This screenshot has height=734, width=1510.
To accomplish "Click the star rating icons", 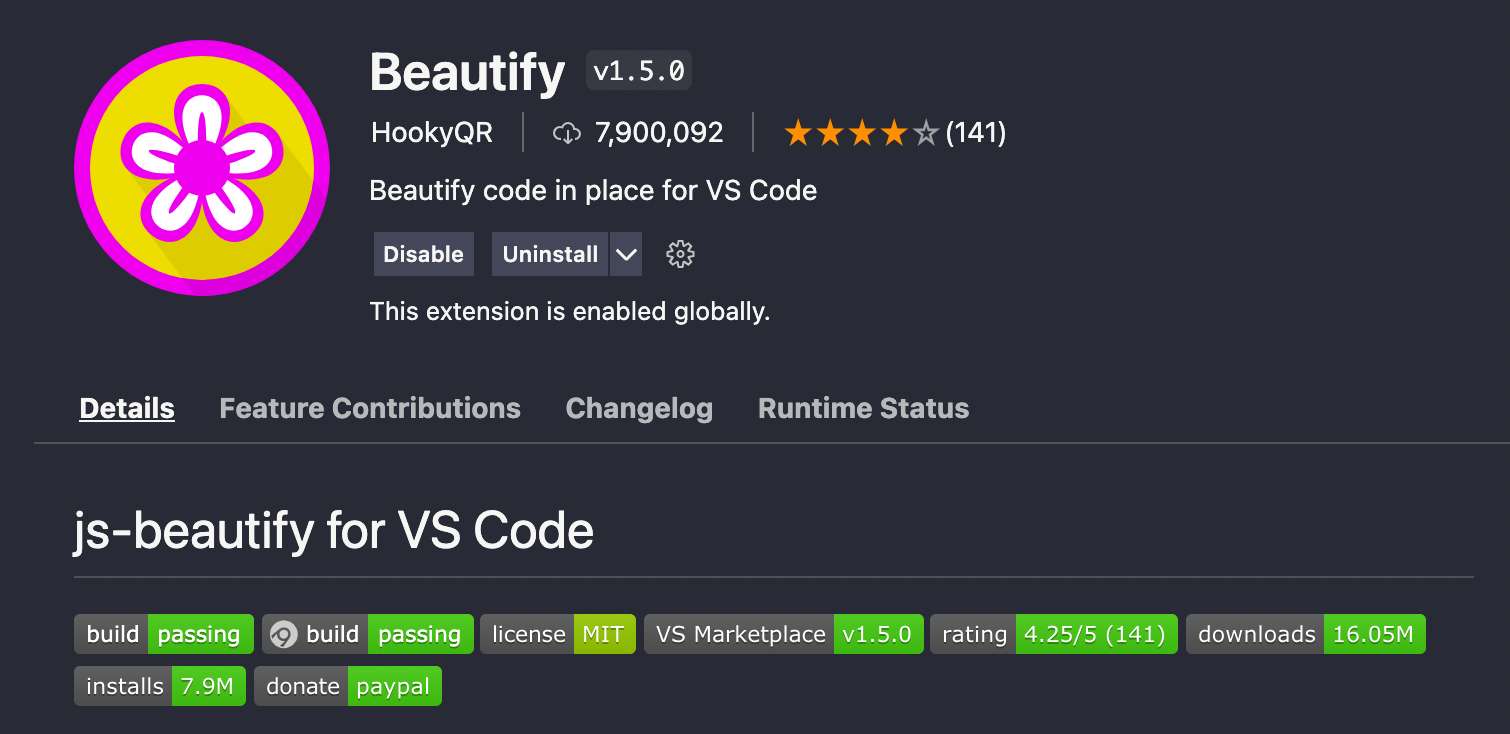I will click(862, 133).
